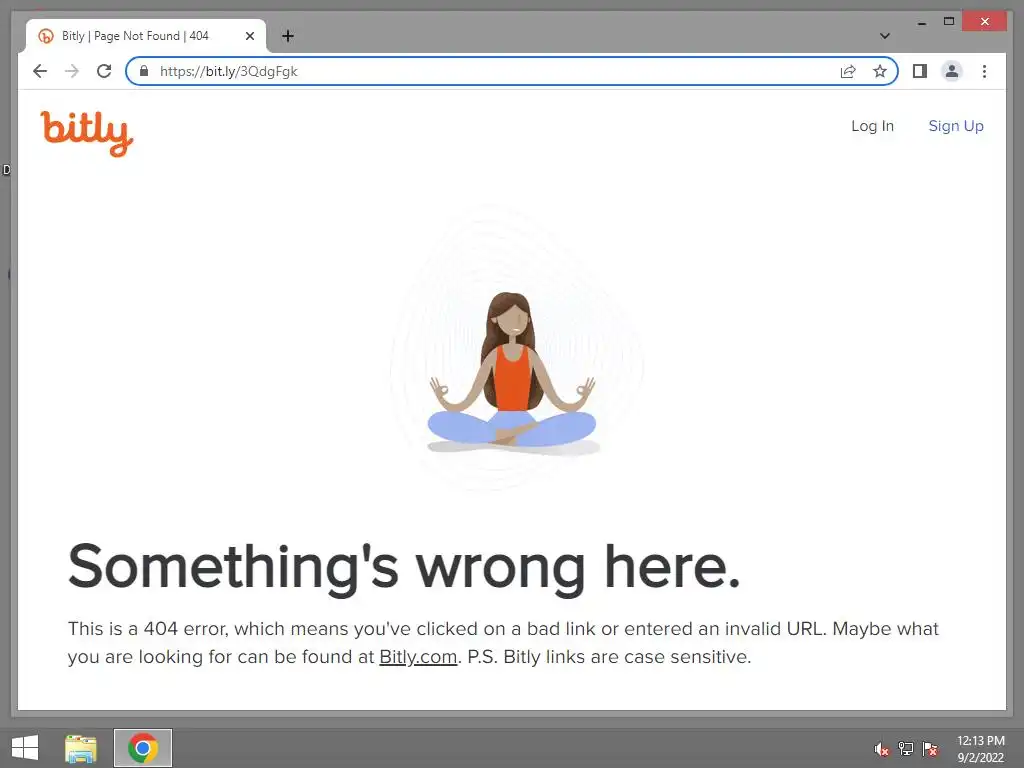
Task: Expand the tab search chevron
Action: pyautogui.click(x=885, y=36)
